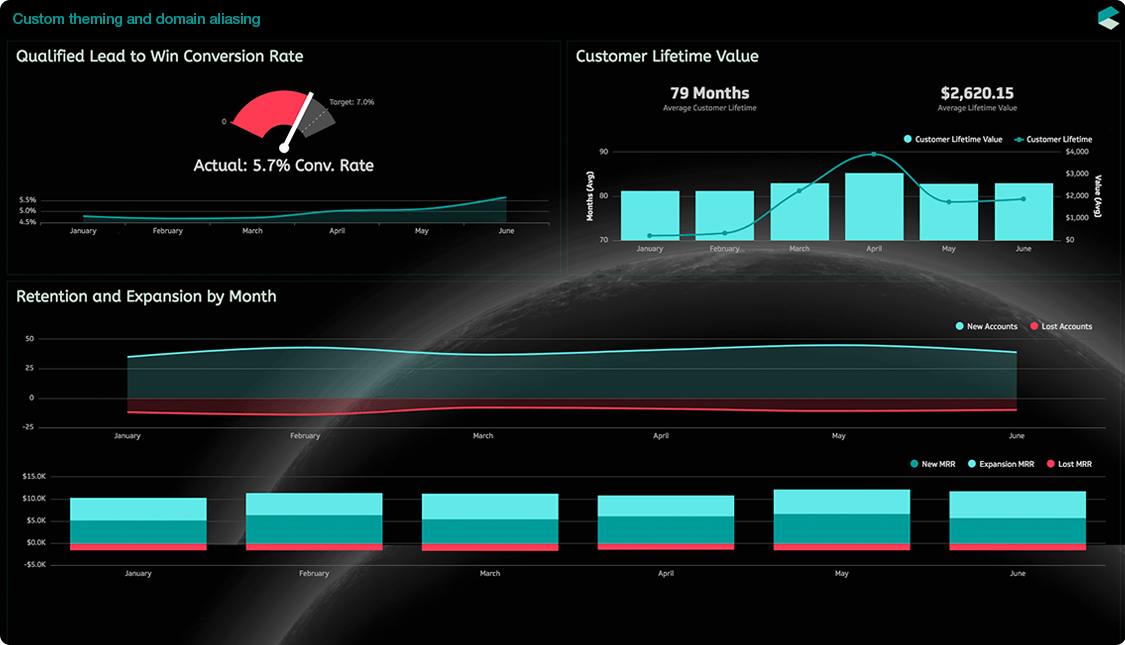Viewport: 1125px width, 645px height.
Task: Click the red conversion rate gauge
Action: tap(269, 112)
